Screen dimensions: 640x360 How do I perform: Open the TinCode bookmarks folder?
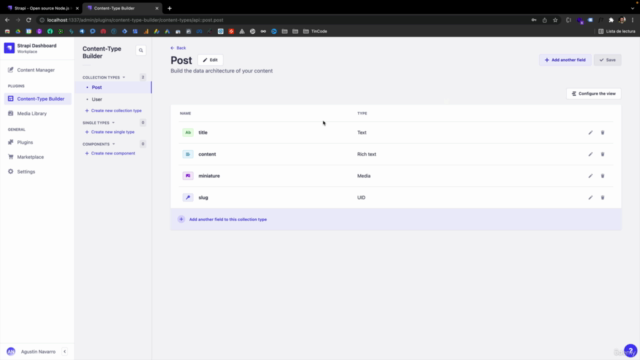tap(315, 31)
